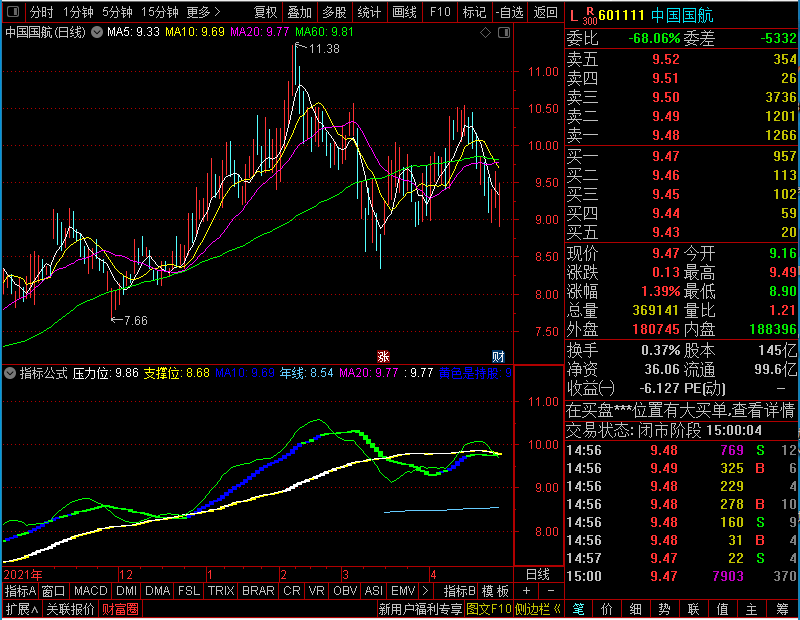The height and width of the screenshot is (620, 800).
Task: Select the 联 linked tab
Action: 693,609
